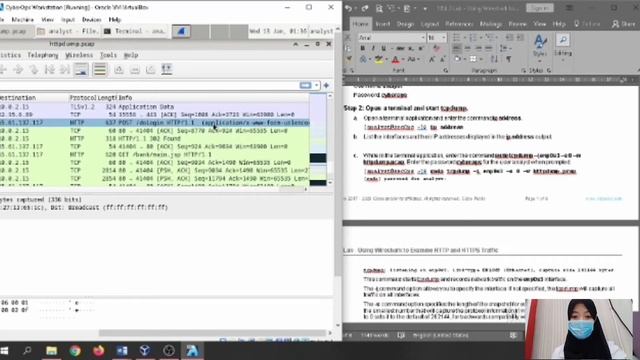Apply red font color in Word
640x360 pixels.
(x=395, y=60)
